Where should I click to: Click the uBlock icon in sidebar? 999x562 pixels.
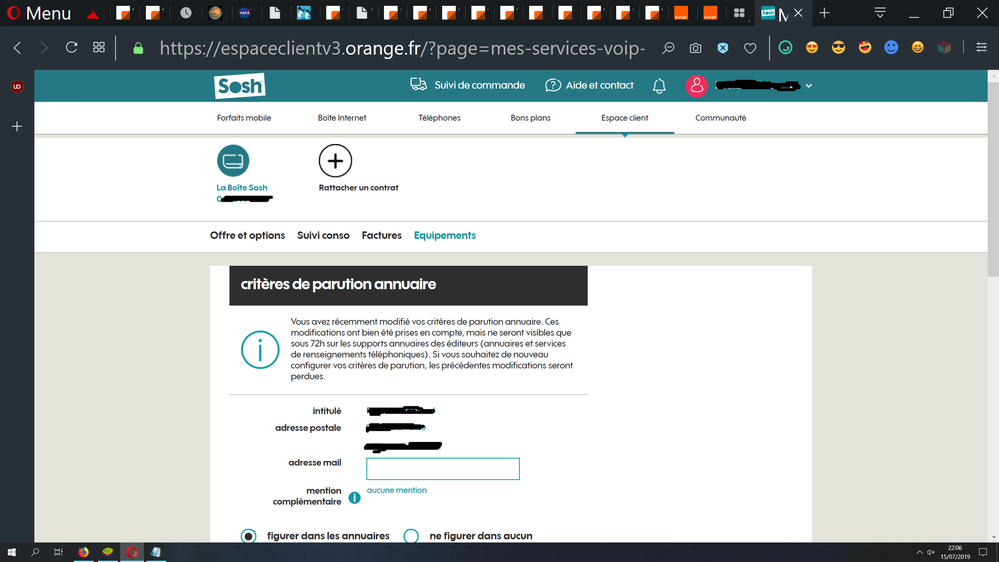pyautogui.click(x=17, y=87)
